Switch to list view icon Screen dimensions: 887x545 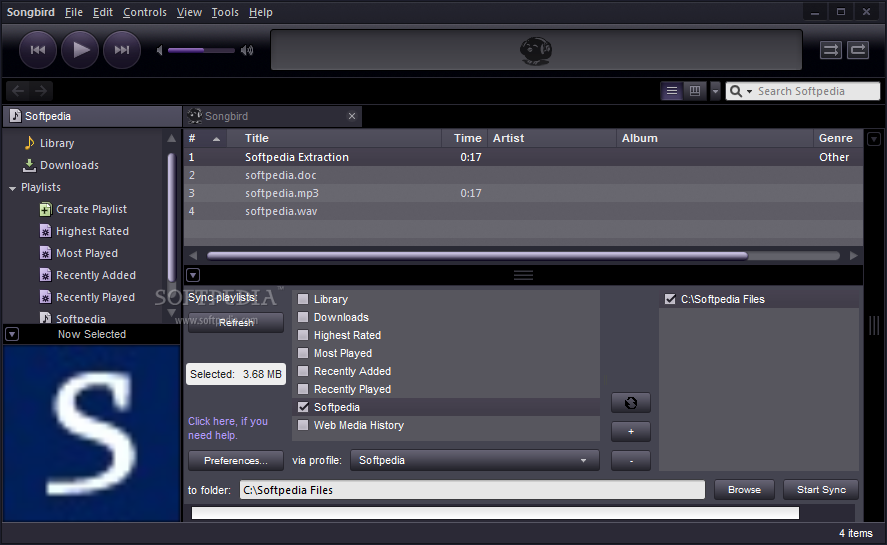(x=671, y=91)
